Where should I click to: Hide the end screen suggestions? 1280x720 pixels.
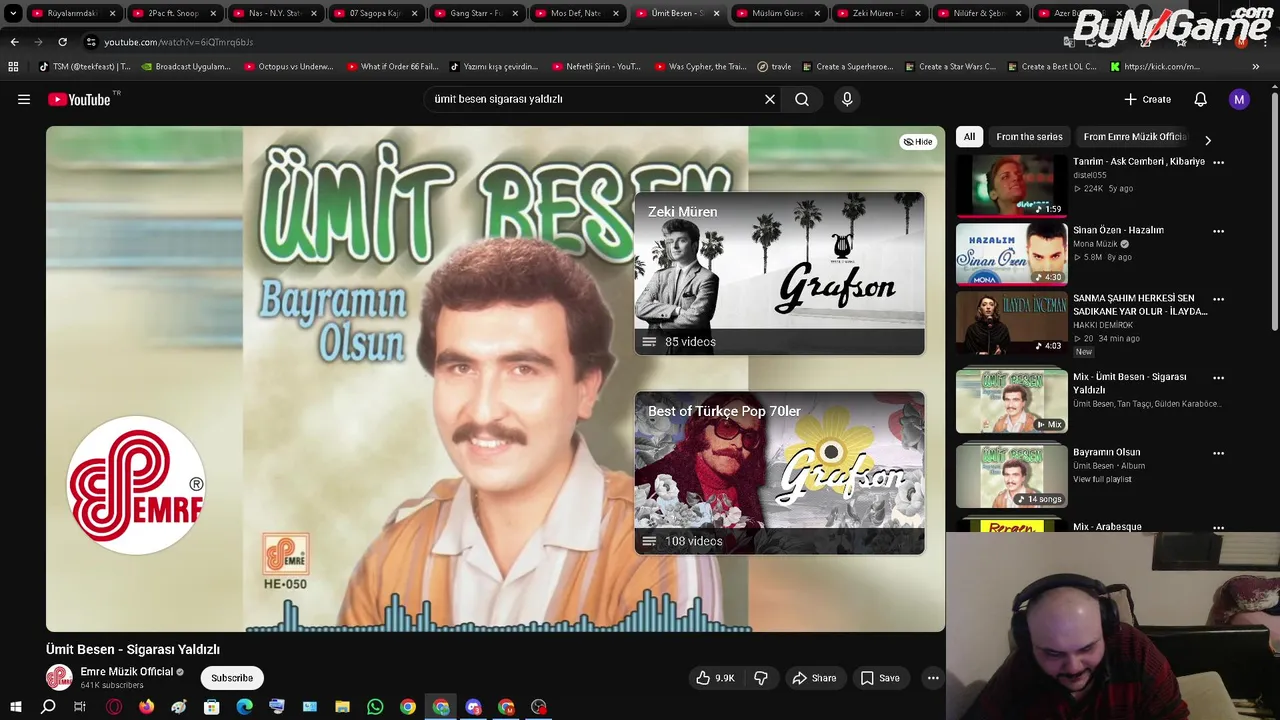click(x=918, y=142)
